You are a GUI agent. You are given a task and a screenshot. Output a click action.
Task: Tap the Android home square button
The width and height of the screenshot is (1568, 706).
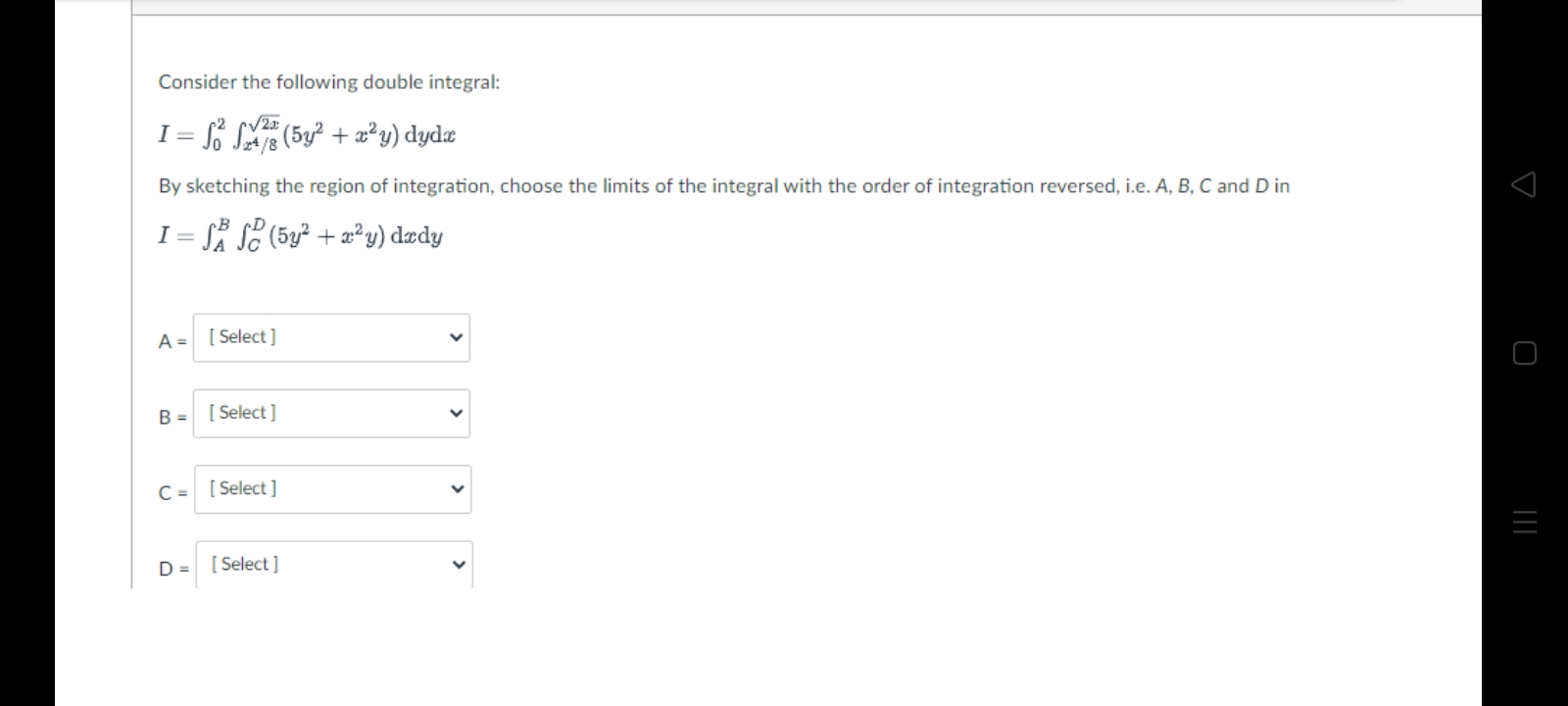1522,354
